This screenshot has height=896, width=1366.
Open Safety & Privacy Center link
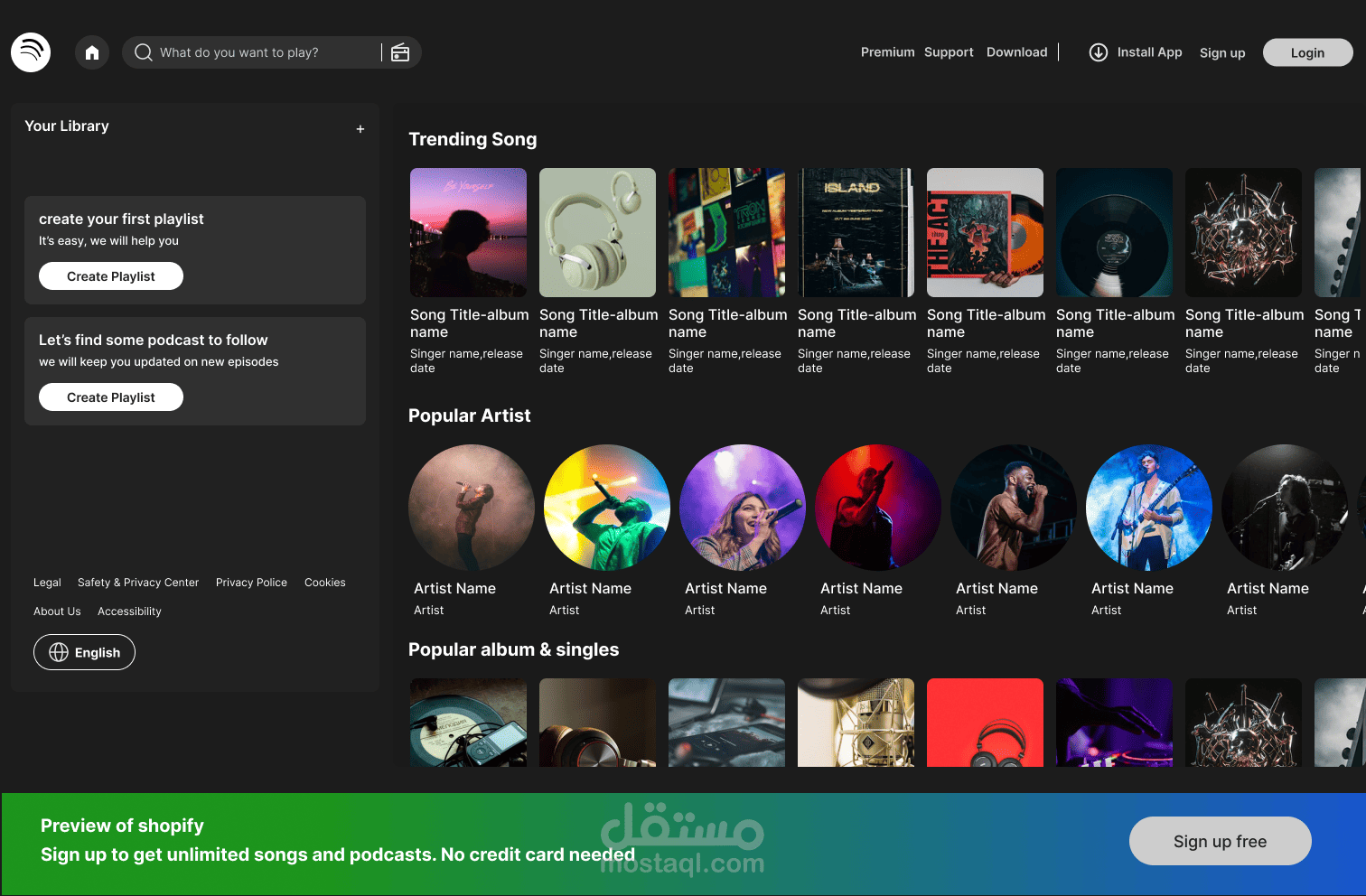point(138,583)
